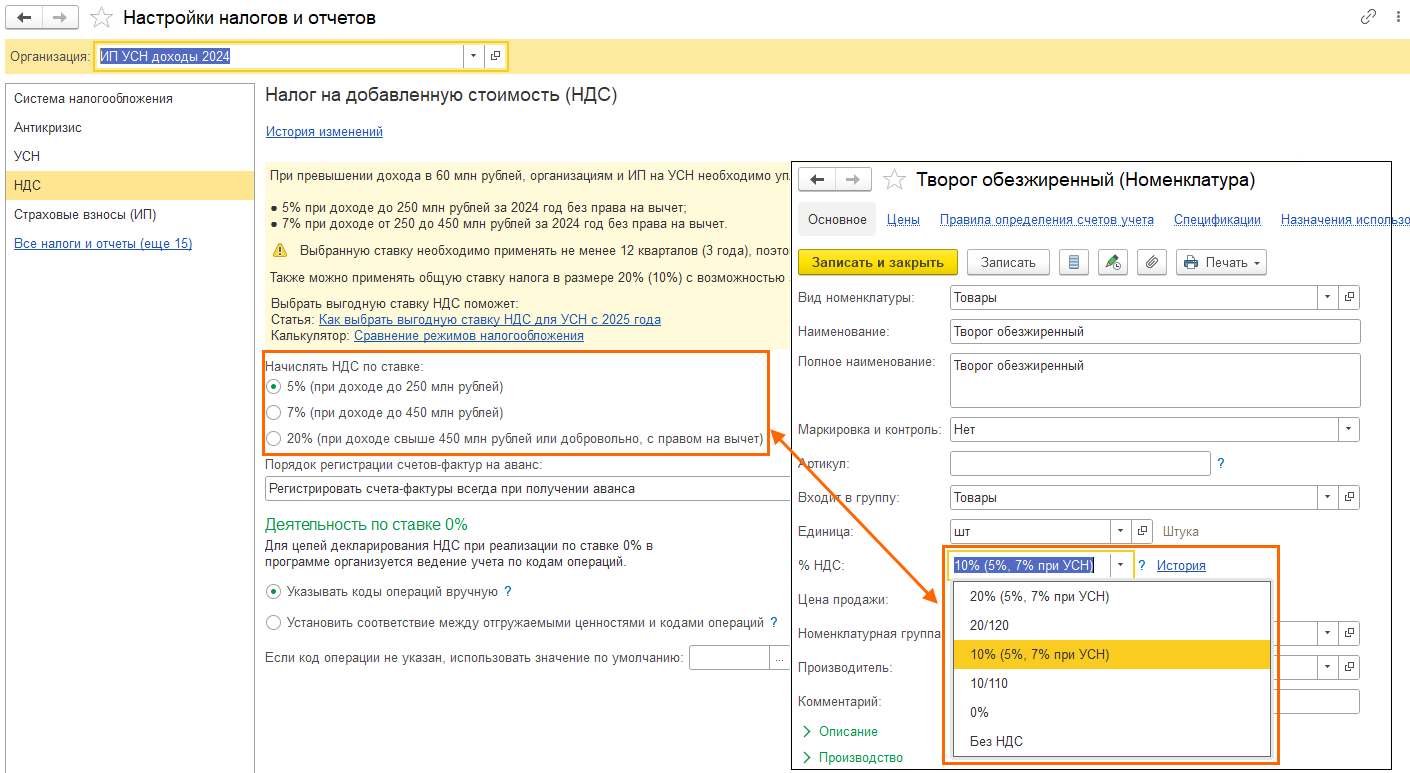Copy link icon in top right corner
Image resolution: width=1410 pixels, height=773 pixels.
tap(1368, 17)
